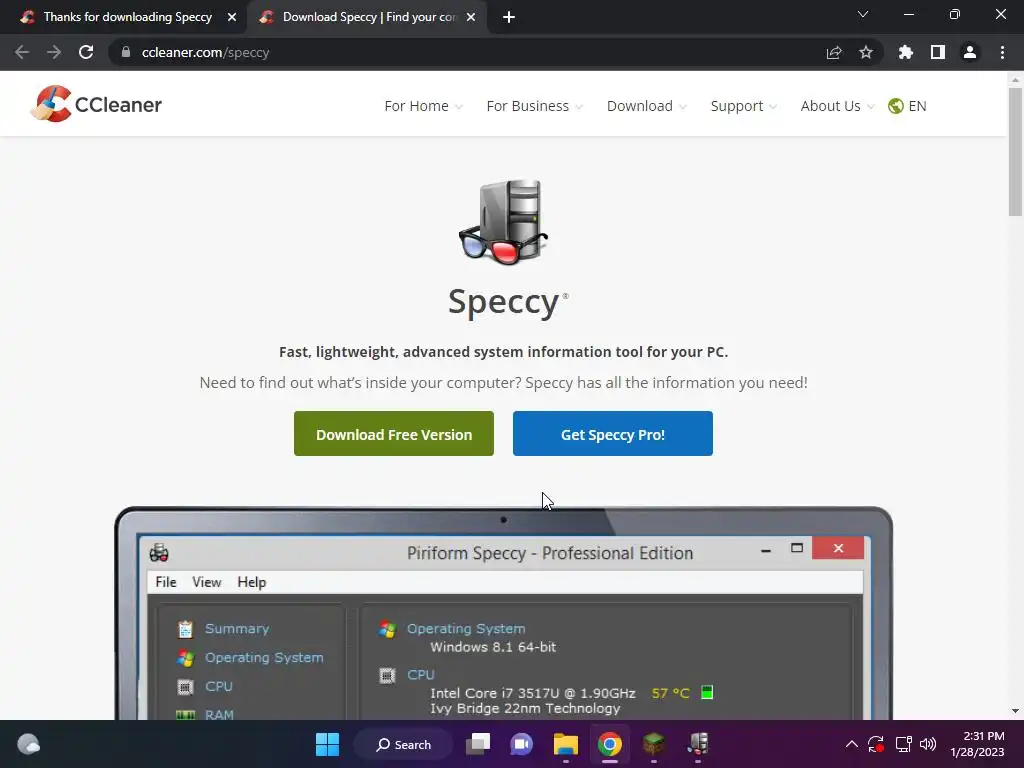Click the taskbar Search box
The image size is (1024, 768).
pyautogui.click(x=403, y=744)
